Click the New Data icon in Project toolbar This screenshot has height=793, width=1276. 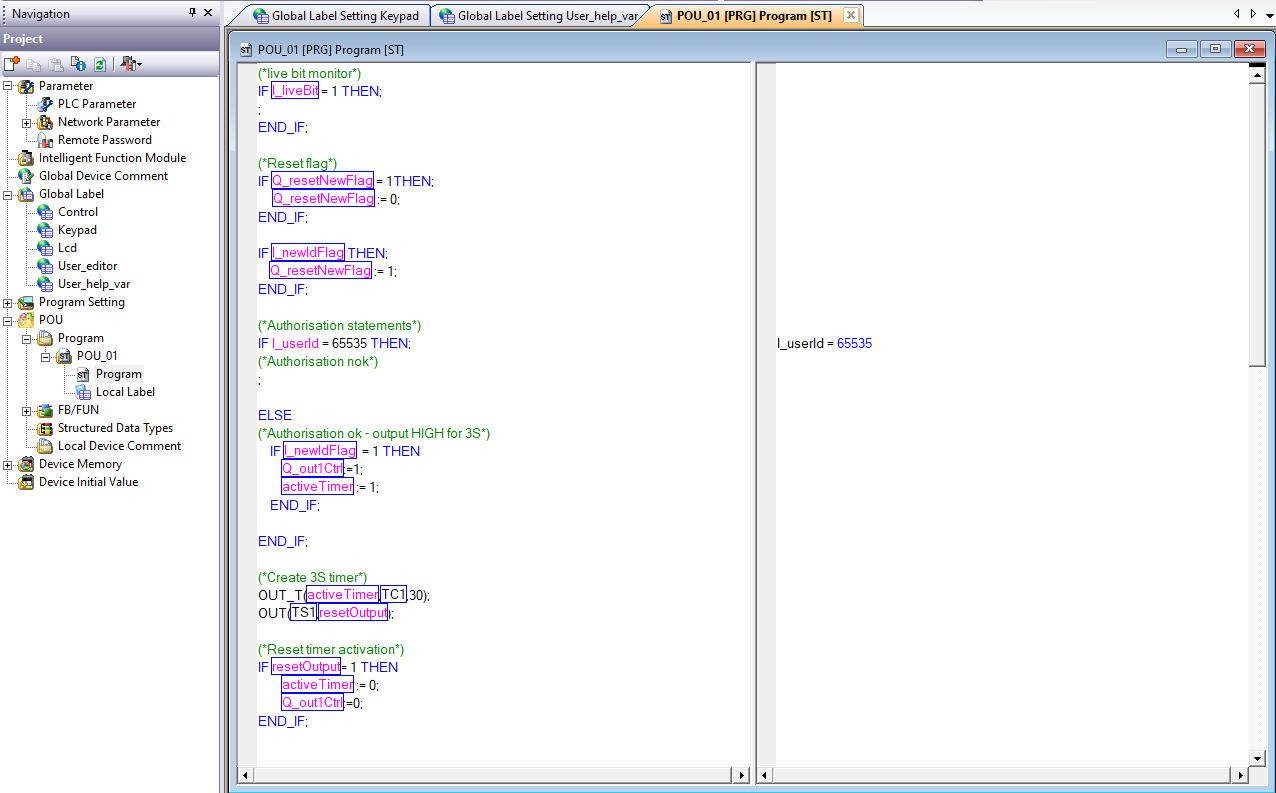(12, 64)
